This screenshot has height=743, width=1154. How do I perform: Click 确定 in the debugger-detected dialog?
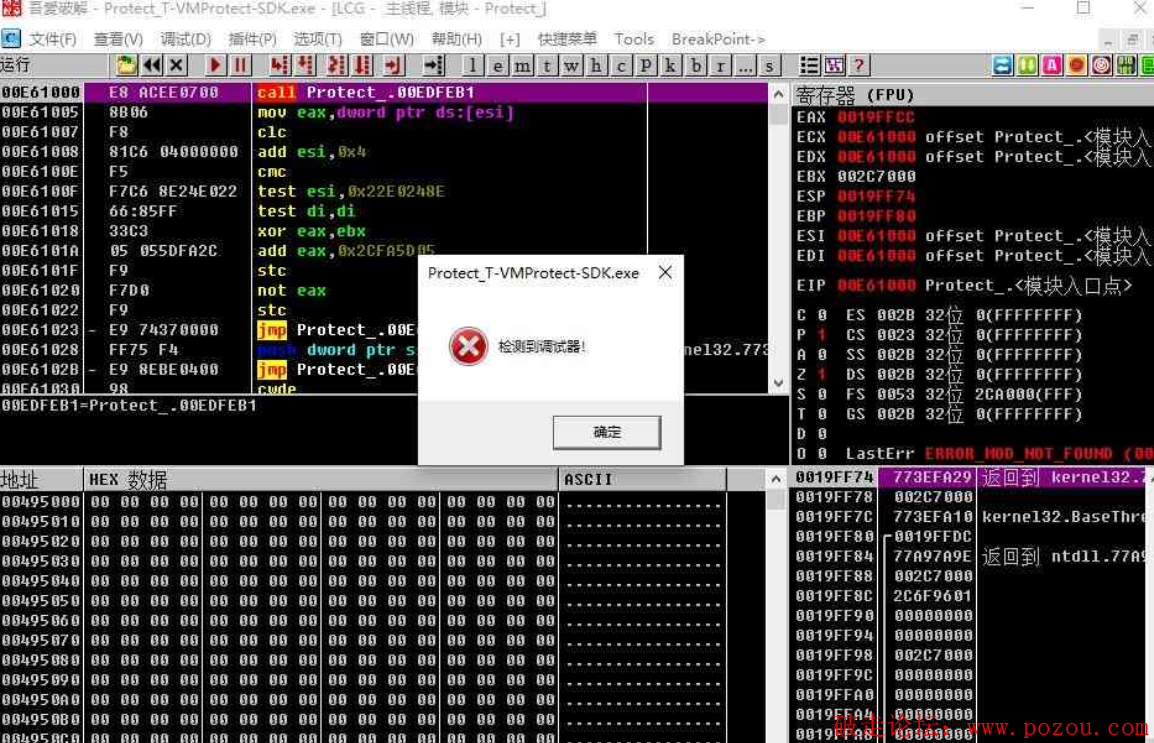pos(607,433)
